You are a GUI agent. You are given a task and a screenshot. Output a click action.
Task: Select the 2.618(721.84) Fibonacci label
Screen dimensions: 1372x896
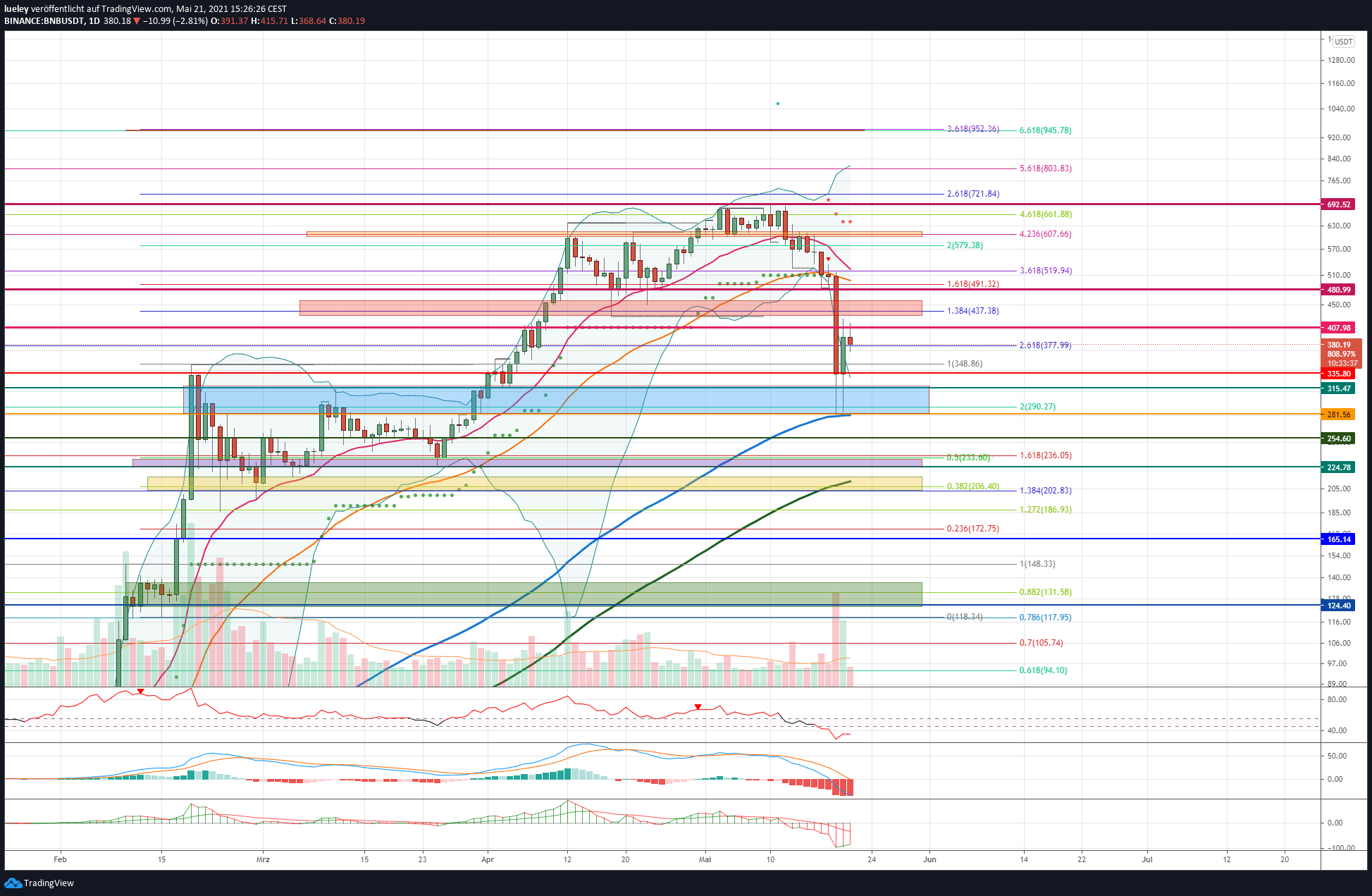(x=972, y=194)
